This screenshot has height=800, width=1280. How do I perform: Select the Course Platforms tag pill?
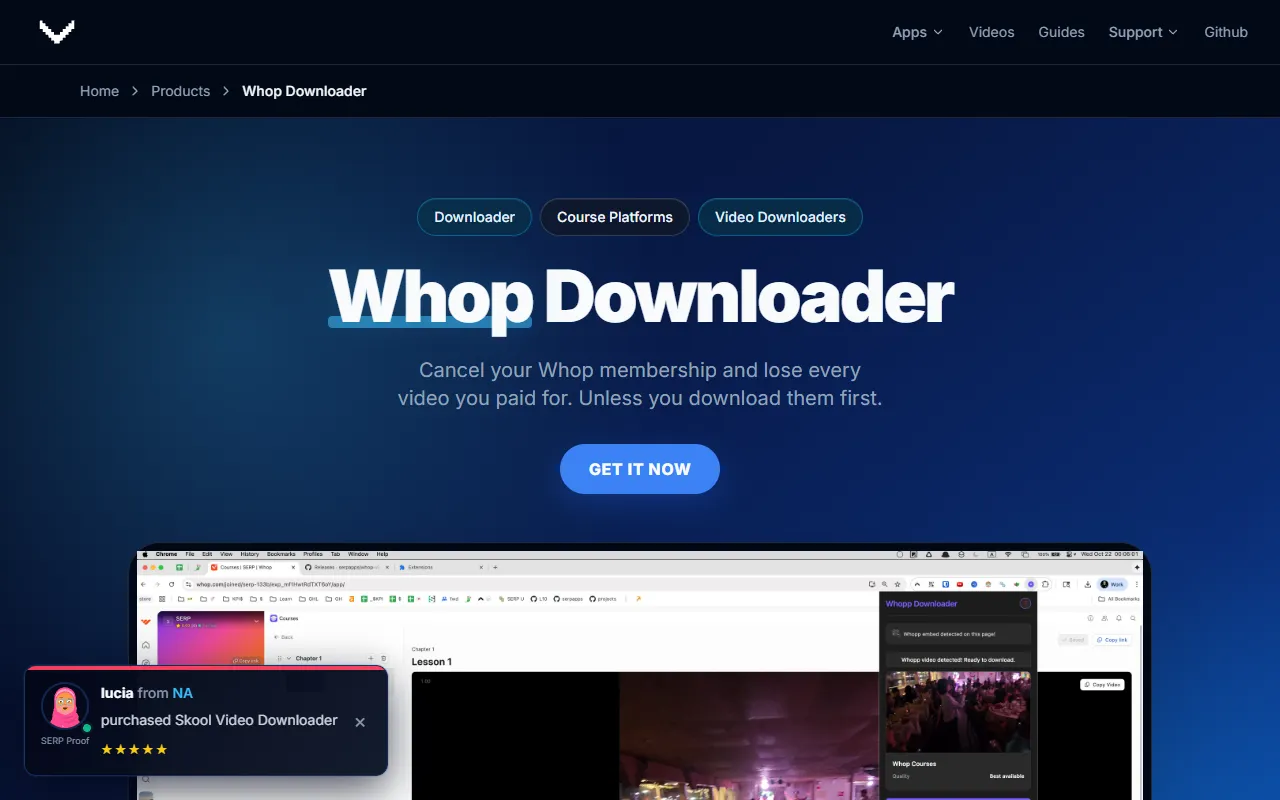614,217
